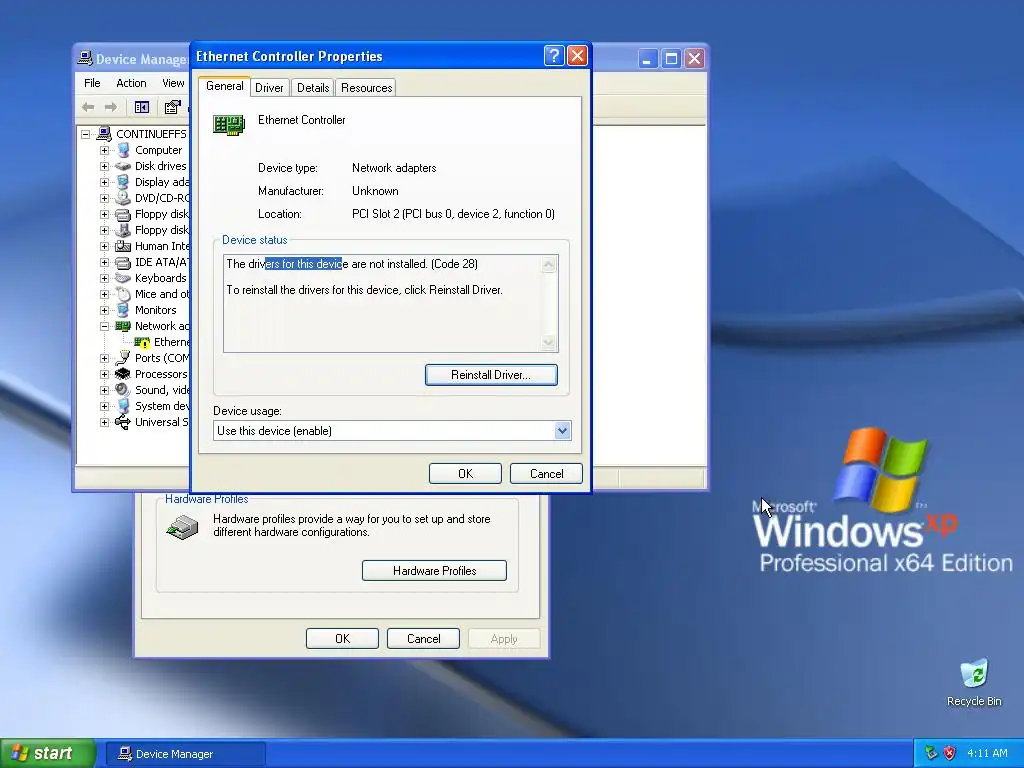This screenshot has height=768, width=1024.
Task: Expand the Display adapters tree node
Action: (104, 182)
